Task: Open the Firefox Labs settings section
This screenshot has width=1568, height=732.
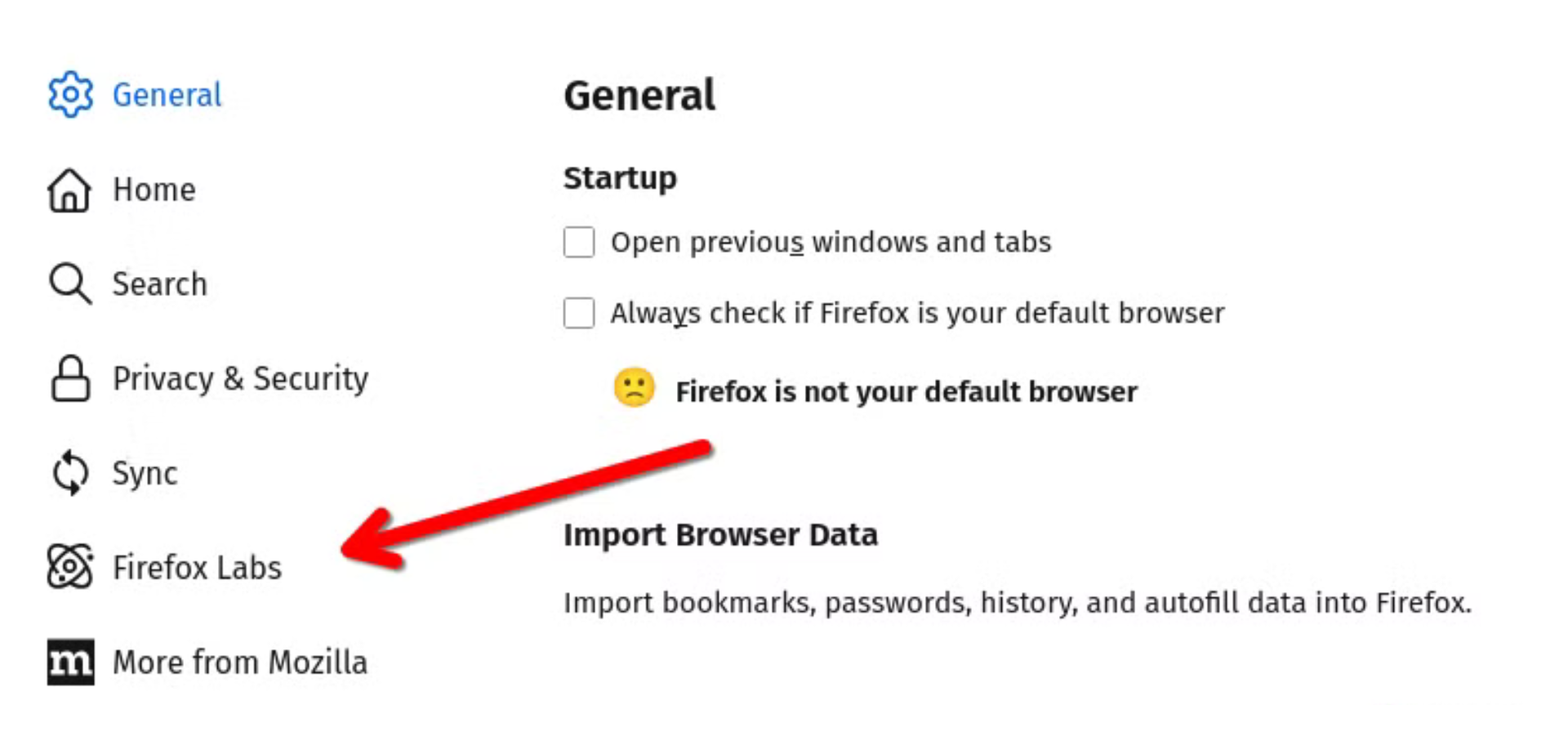Action: 198,567
